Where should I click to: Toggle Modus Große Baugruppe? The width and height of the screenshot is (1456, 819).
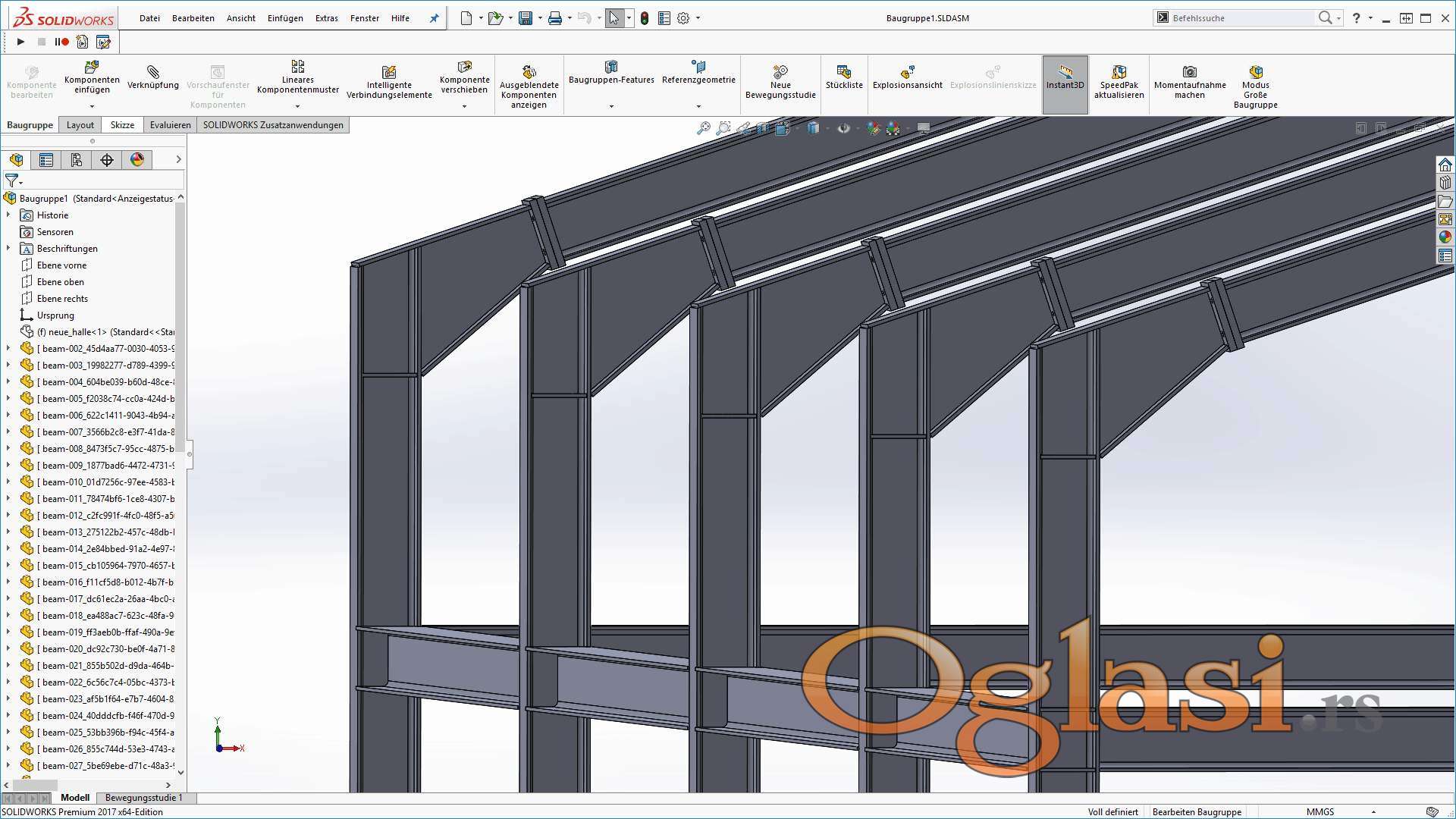(1255, 72)
